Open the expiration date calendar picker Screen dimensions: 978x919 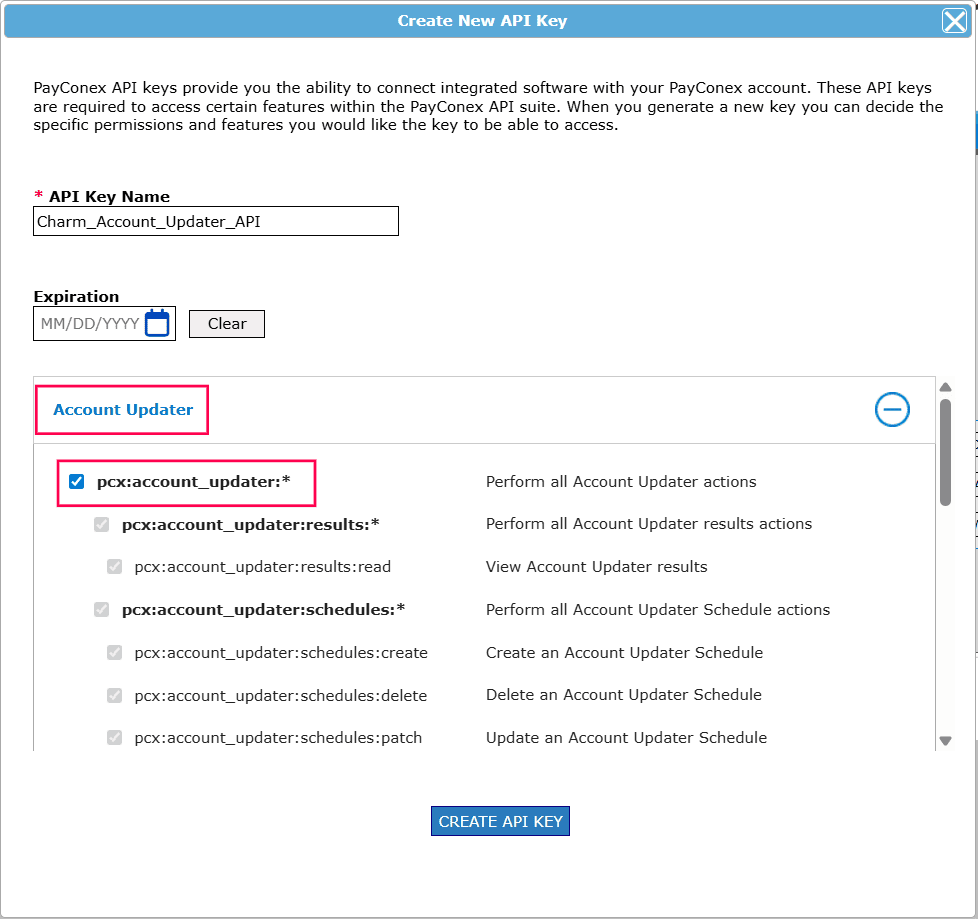[158, 322]
